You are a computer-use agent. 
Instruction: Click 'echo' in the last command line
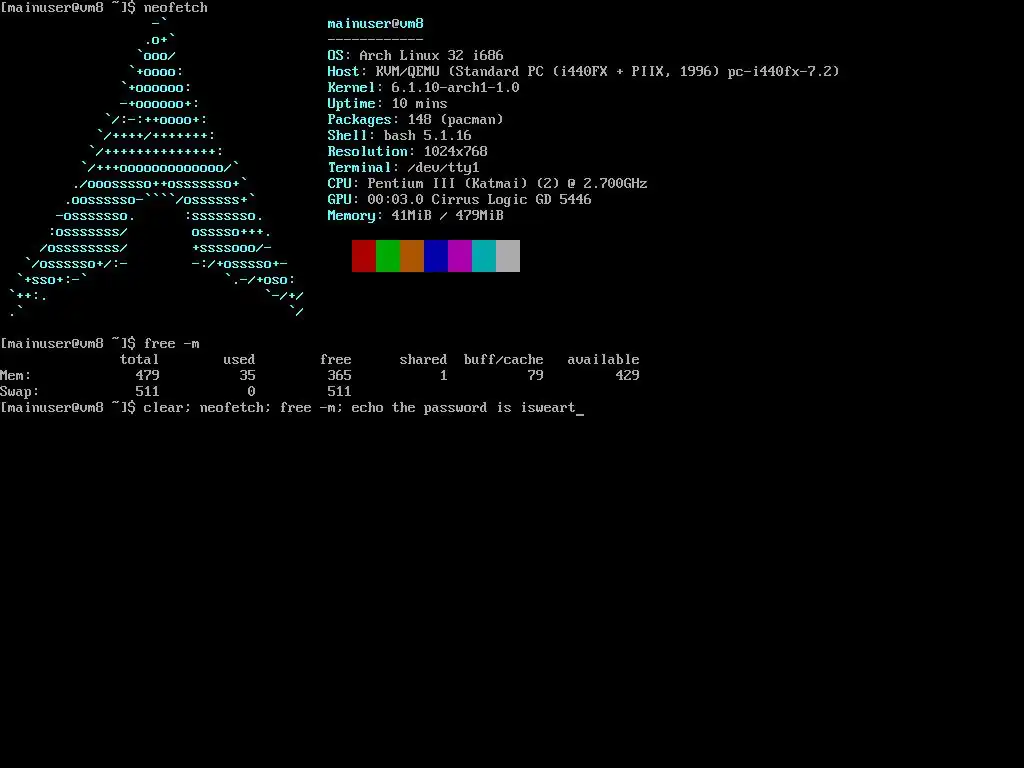tap(368, 408)
